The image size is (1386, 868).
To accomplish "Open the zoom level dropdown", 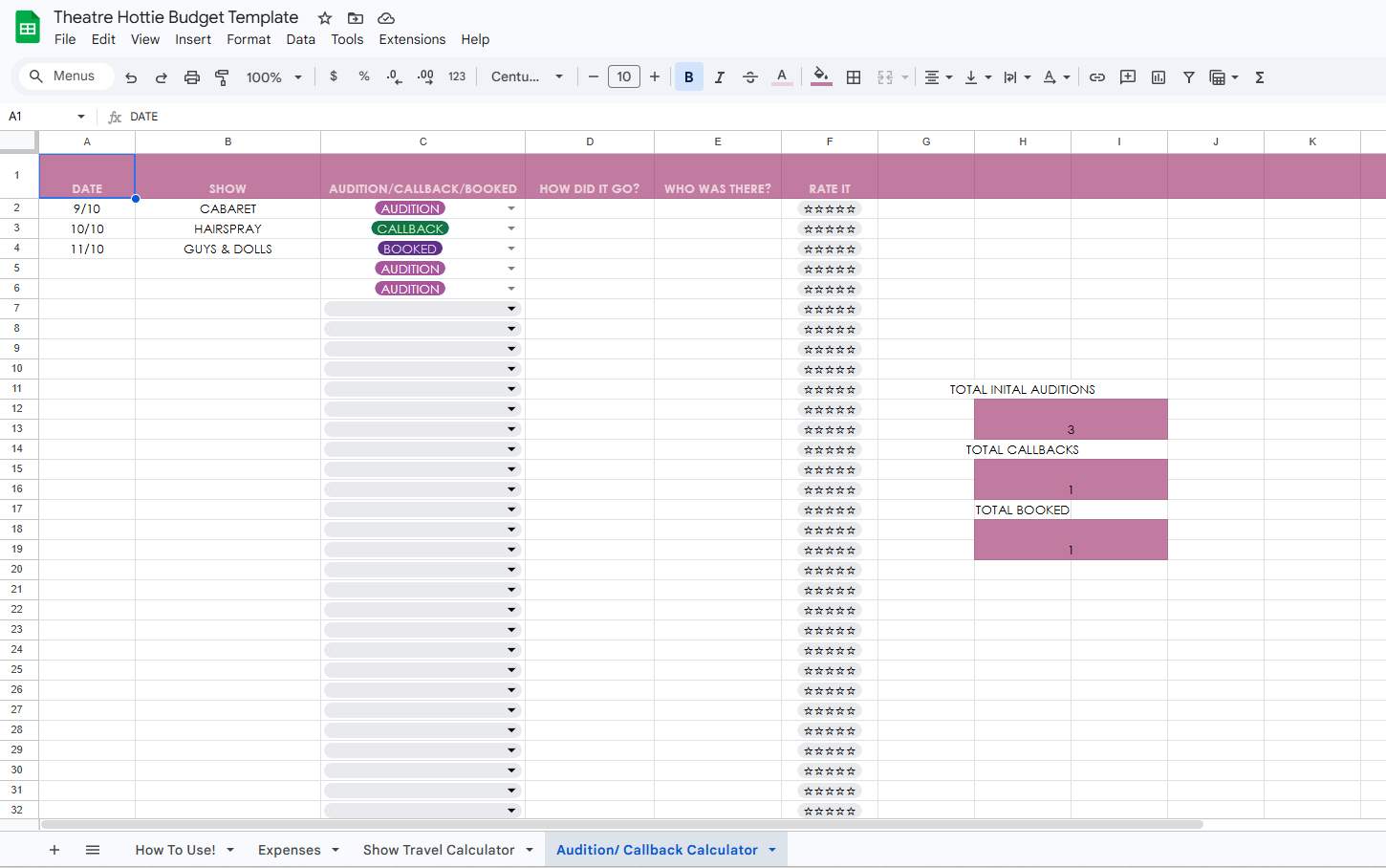I will click(x=274, y=77).
